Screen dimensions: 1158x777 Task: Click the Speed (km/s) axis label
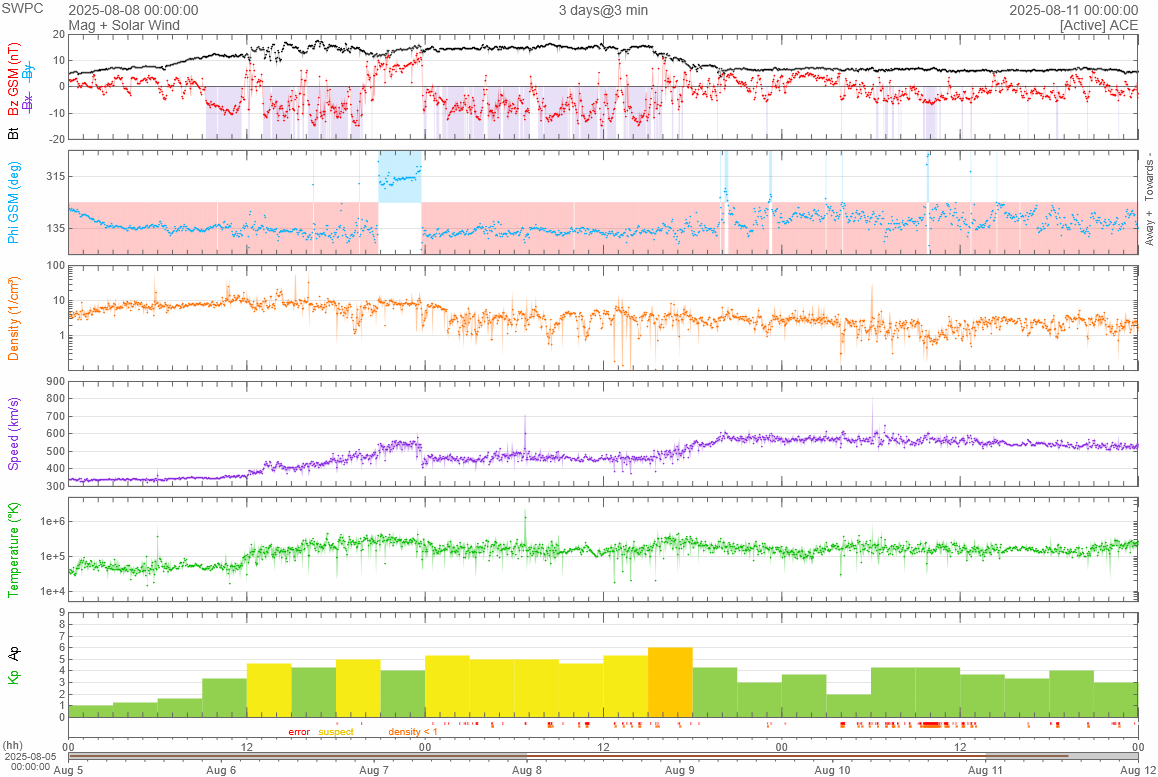click(x=14, y=433)
